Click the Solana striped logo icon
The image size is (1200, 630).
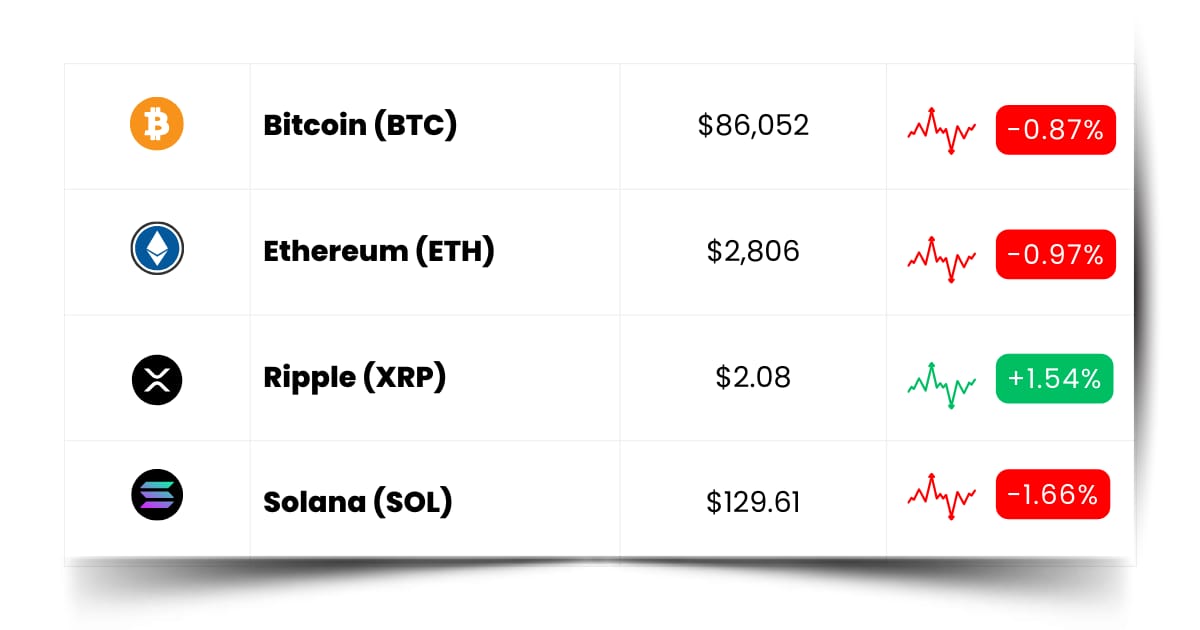pos(157,495)
